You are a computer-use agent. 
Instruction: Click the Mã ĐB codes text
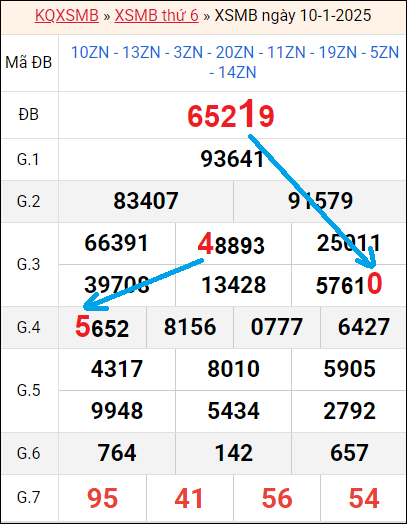click(x=235, y=62)
